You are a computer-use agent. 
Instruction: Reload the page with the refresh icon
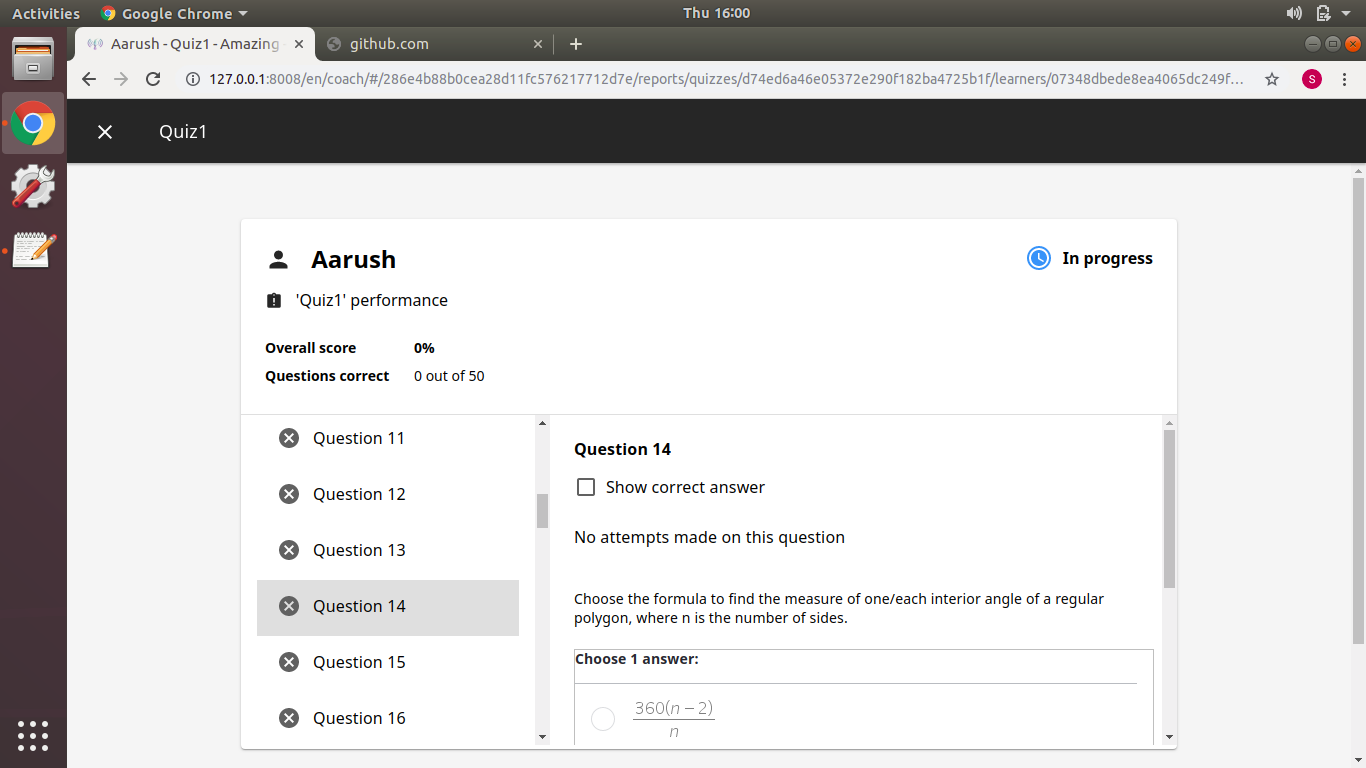point(153,79)
